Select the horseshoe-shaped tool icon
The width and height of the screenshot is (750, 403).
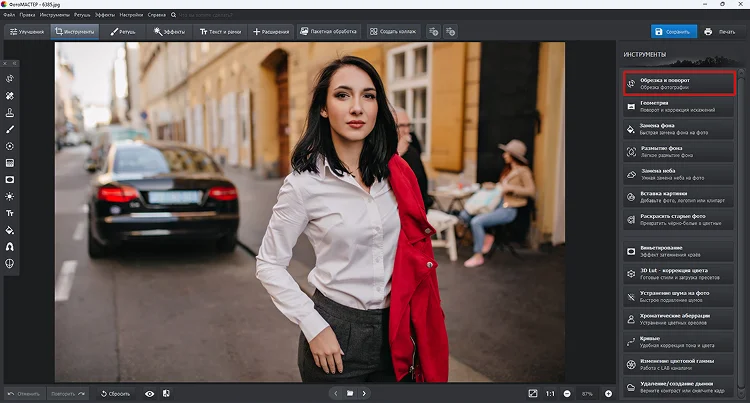coord(10,247)
